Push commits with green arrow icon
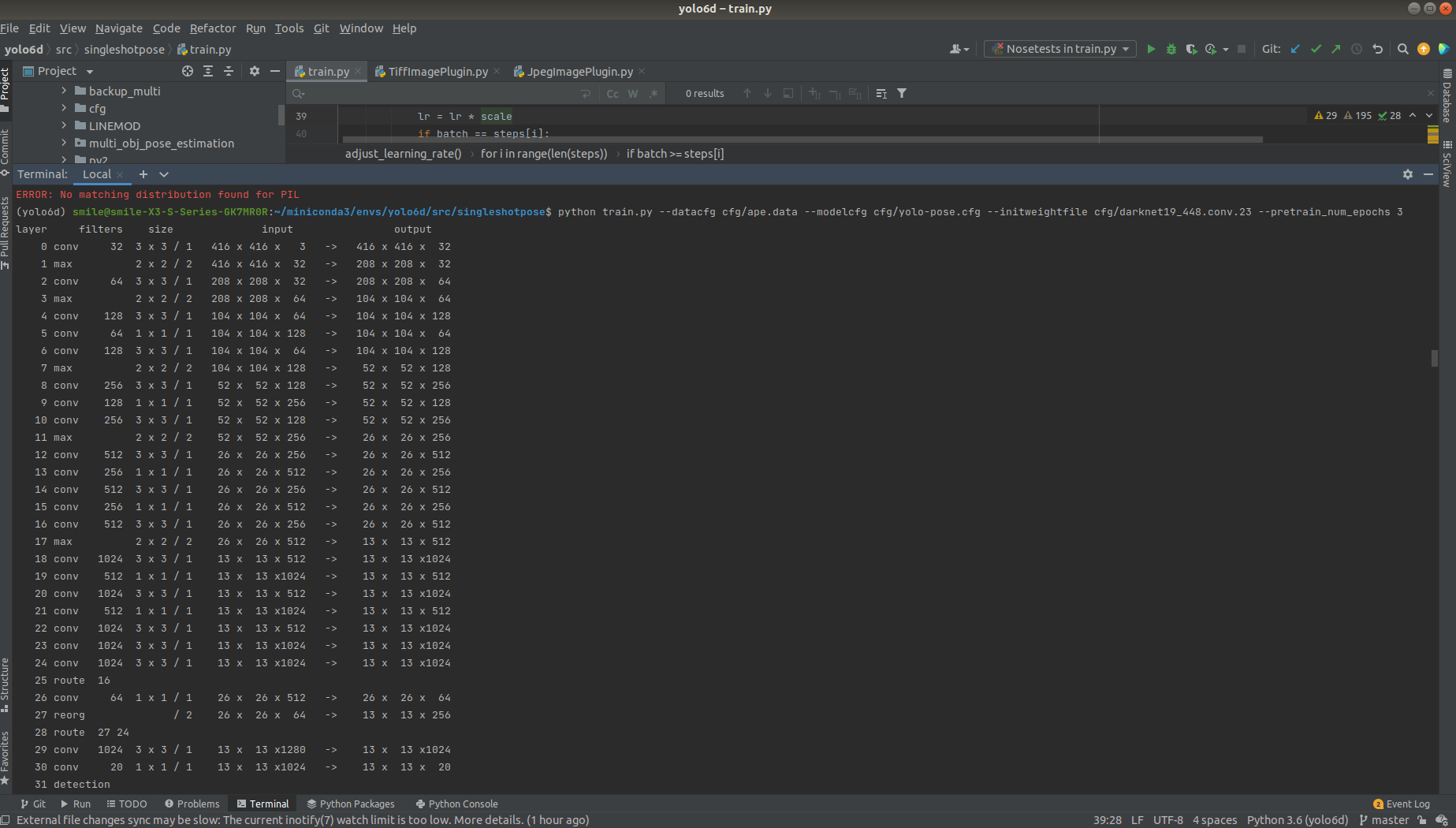Viewport: 1456px width, 828px height. point(1336,49)
